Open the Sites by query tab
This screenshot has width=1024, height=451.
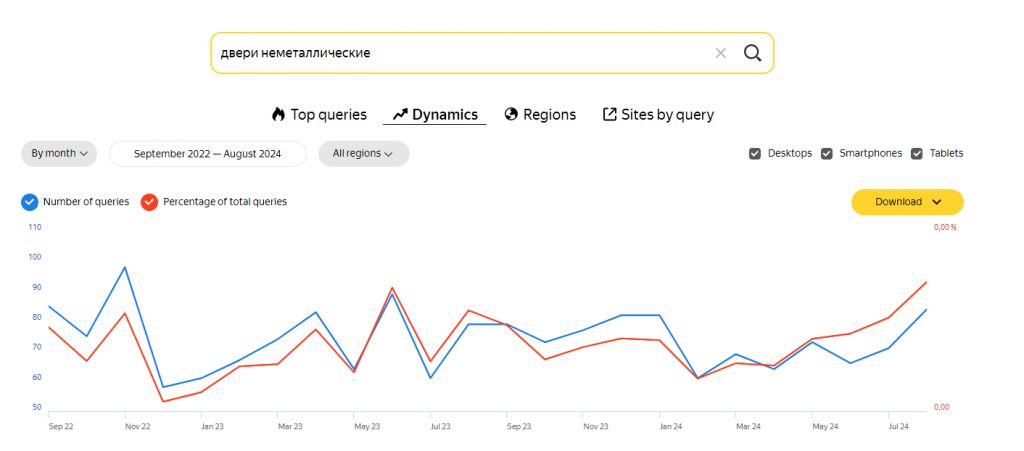tap(658, 115)
